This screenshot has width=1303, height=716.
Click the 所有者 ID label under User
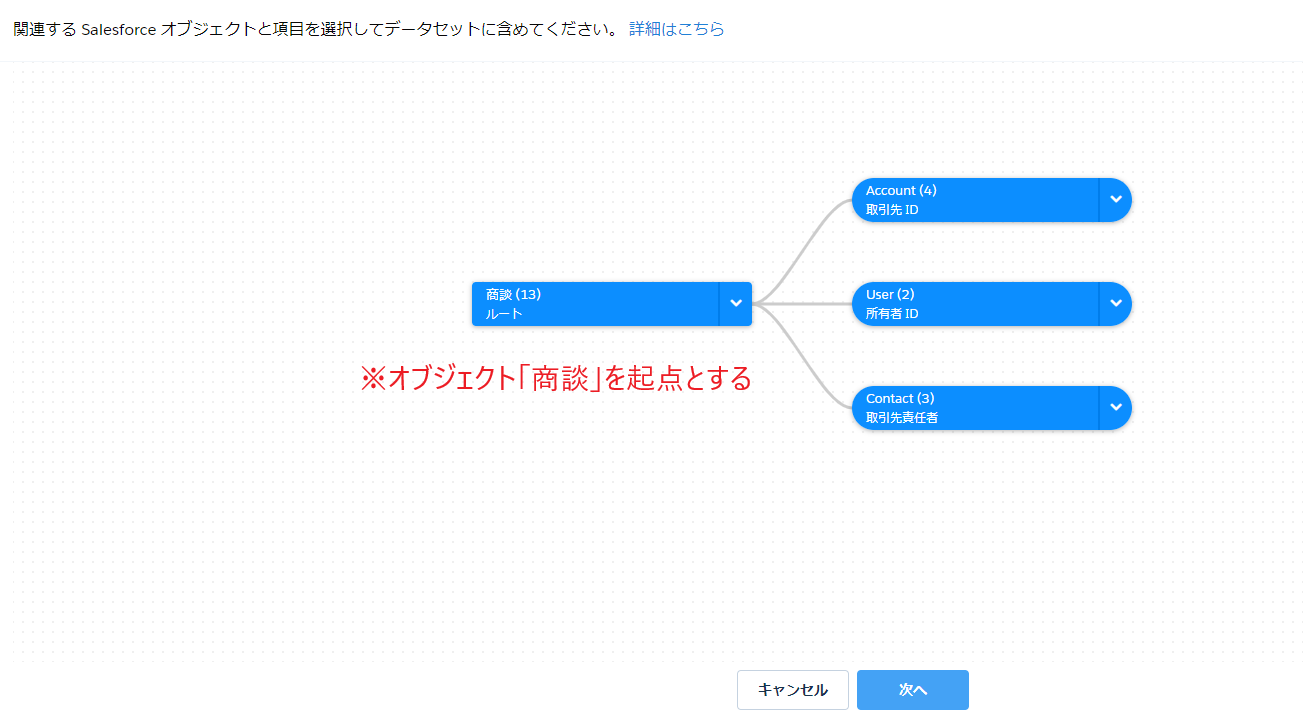[x=892, y=314]
